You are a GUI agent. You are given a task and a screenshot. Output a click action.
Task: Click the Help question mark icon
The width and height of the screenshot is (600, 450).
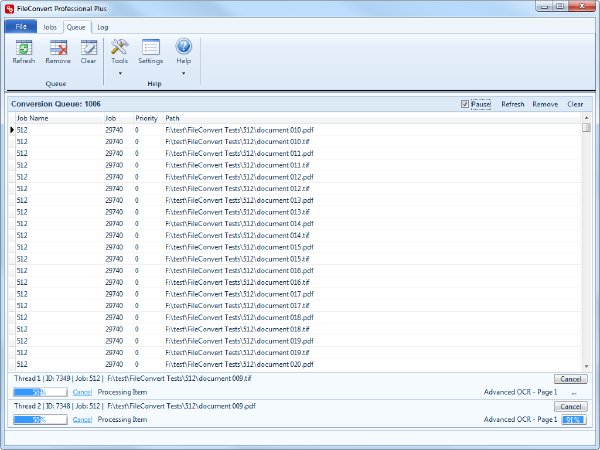click(183, 47)
